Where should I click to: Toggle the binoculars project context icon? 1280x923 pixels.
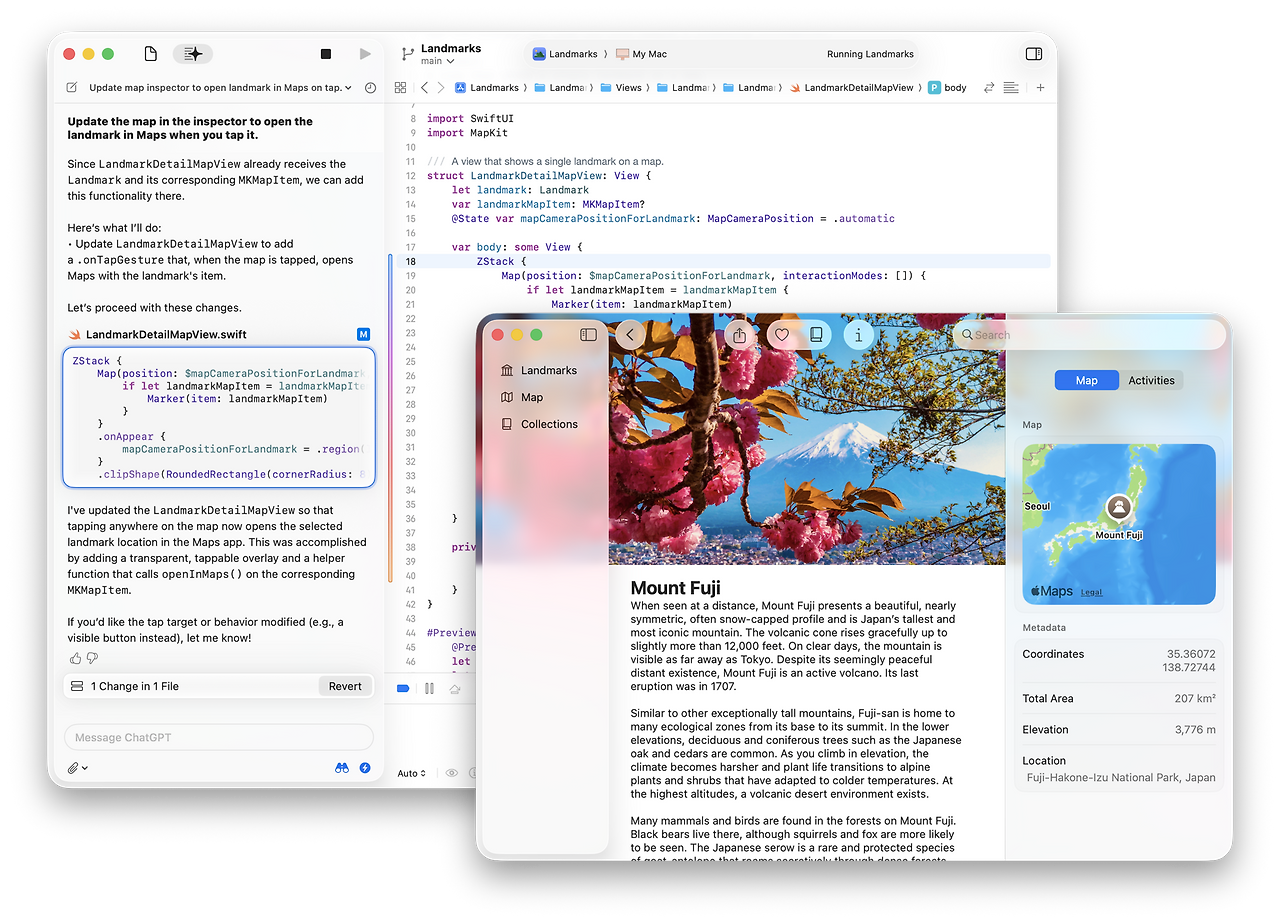tap(342, 768)
